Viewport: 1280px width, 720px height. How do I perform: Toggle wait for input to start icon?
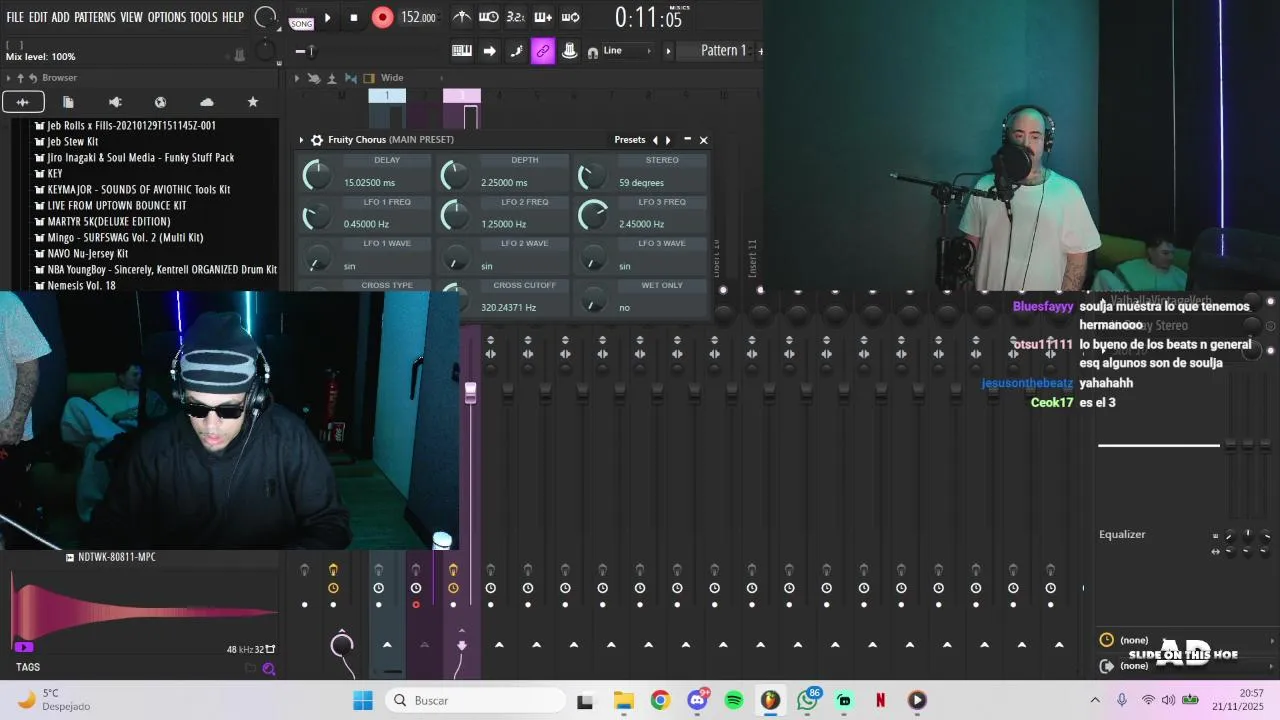[488, 17]
